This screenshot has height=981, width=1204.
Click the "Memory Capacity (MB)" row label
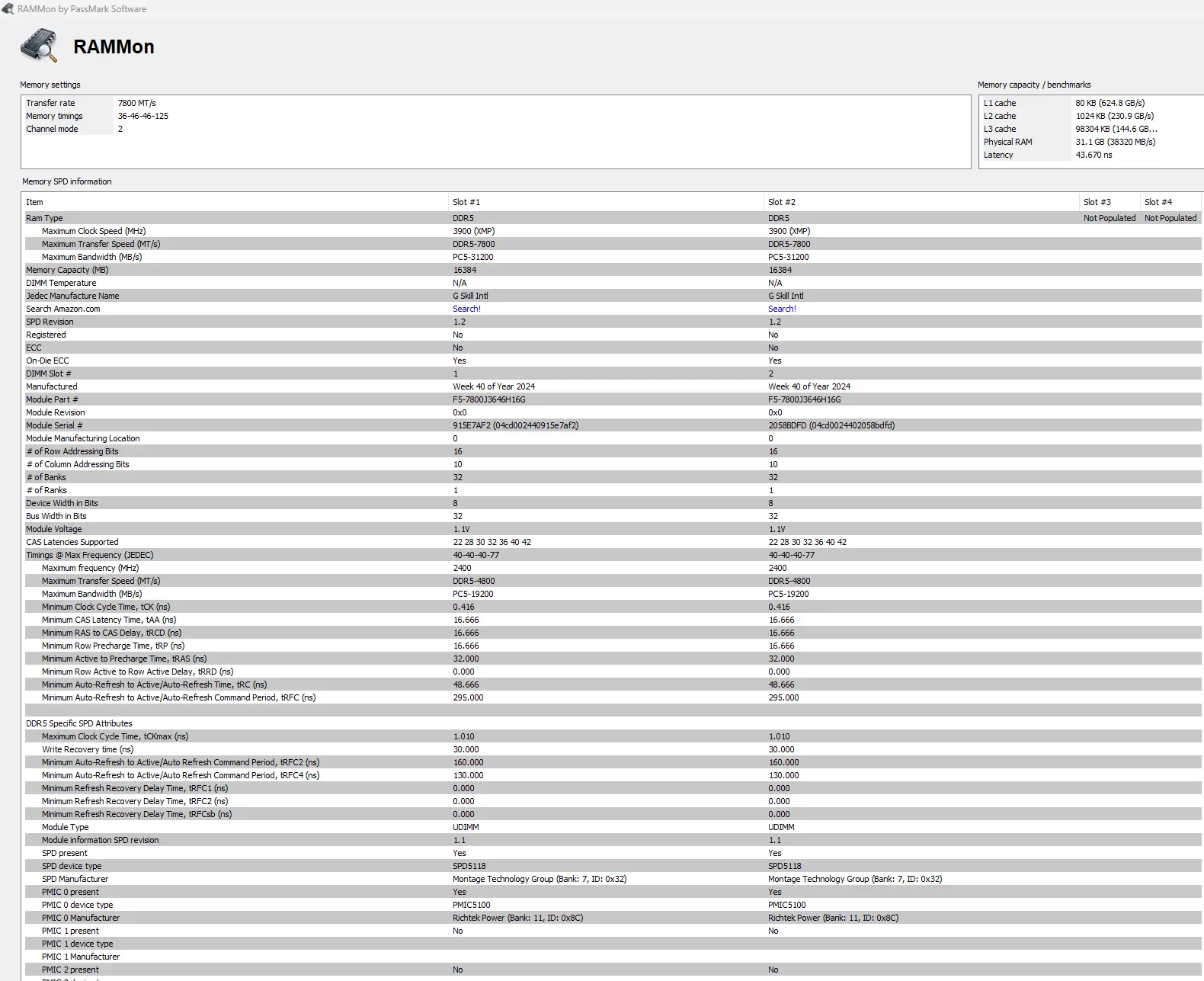pyautogui.click(x=67, y=270)
